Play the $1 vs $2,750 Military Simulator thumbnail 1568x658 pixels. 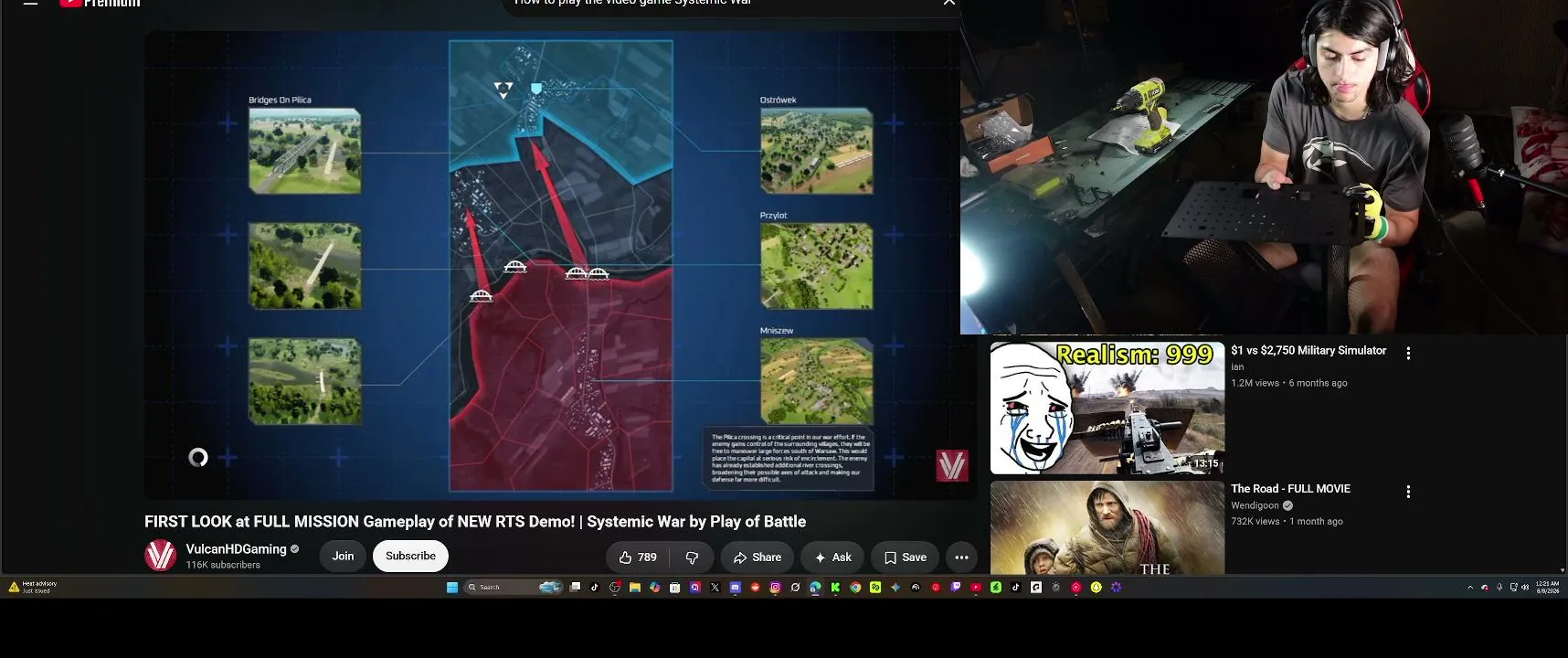point(1107,408)
